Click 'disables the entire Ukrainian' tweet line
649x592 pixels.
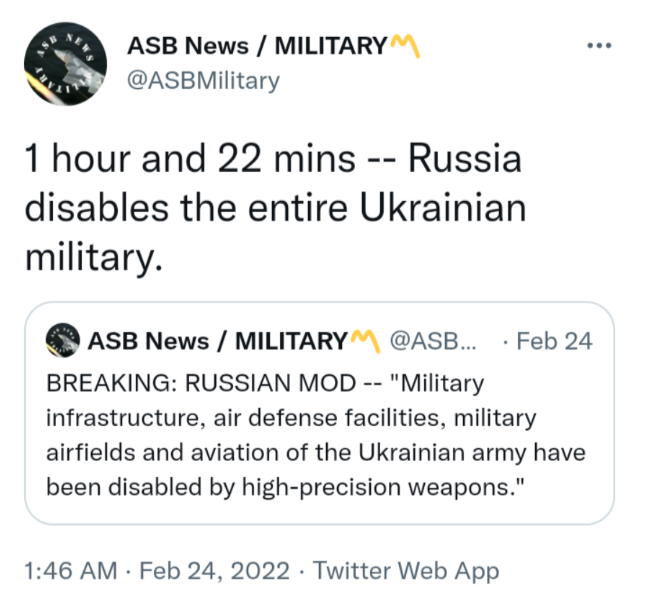pos(275,207)
